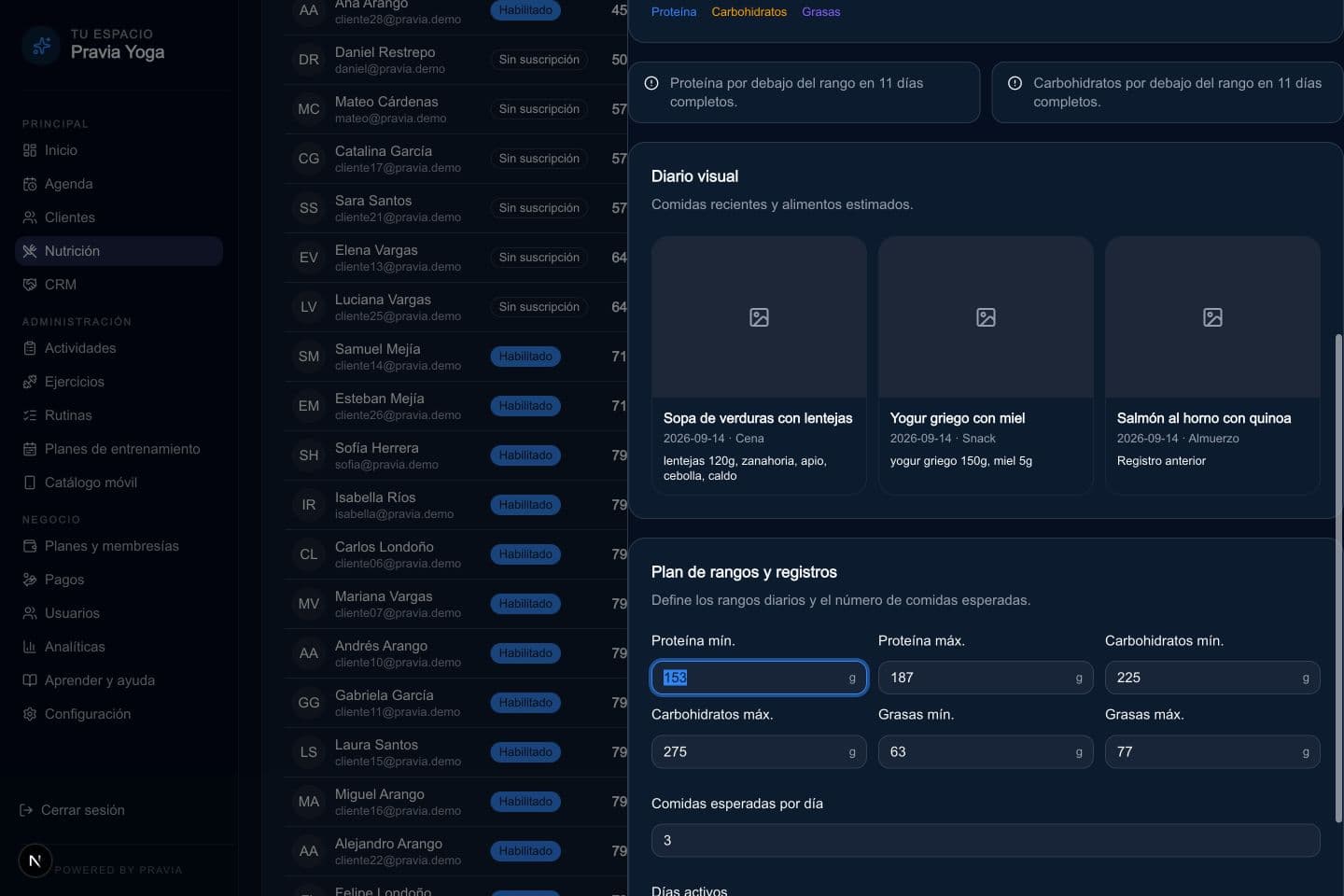Click the Configuración gear icon

click(x=30, y=714)
